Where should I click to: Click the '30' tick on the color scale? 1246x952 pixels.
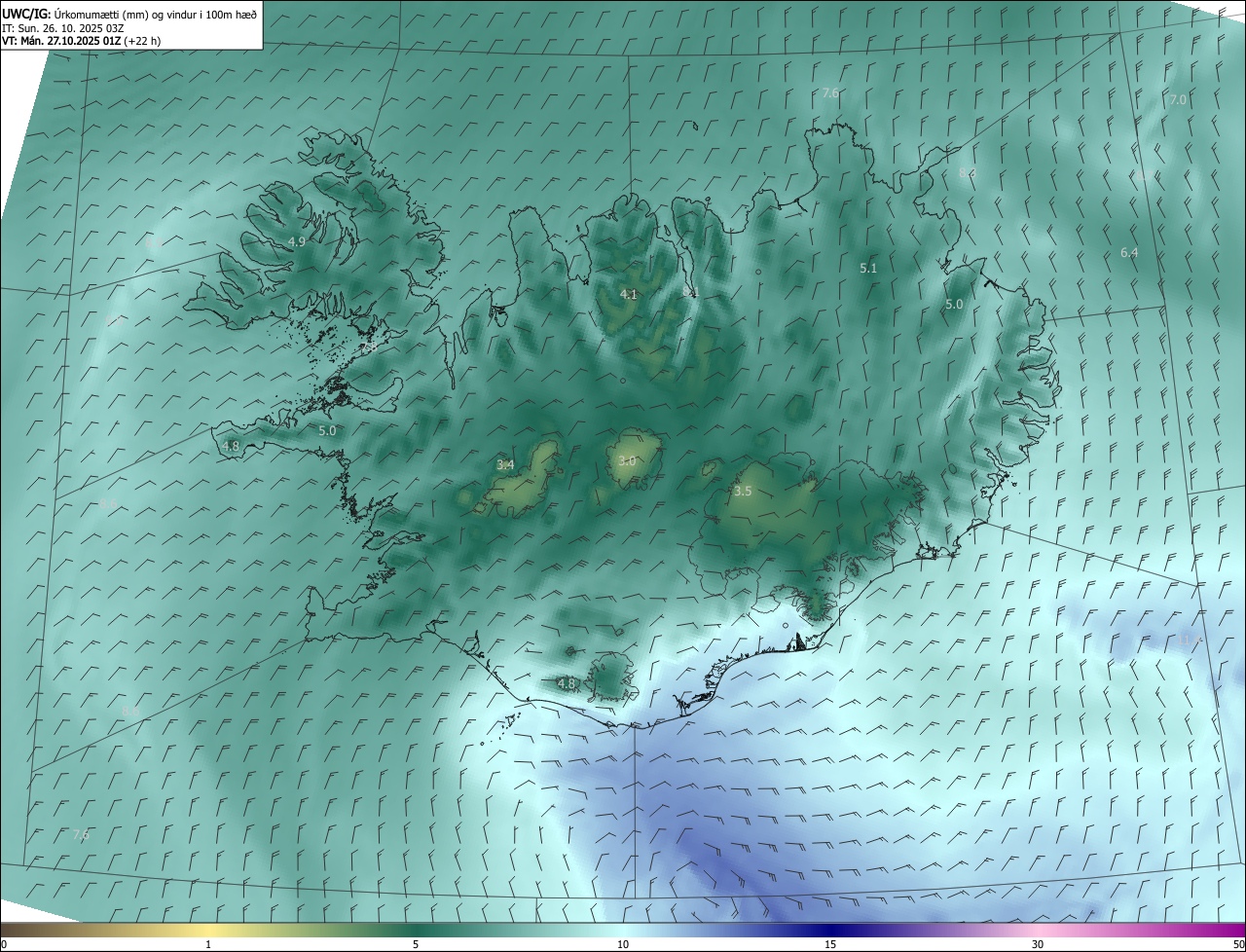click(x=1038, y=944)
